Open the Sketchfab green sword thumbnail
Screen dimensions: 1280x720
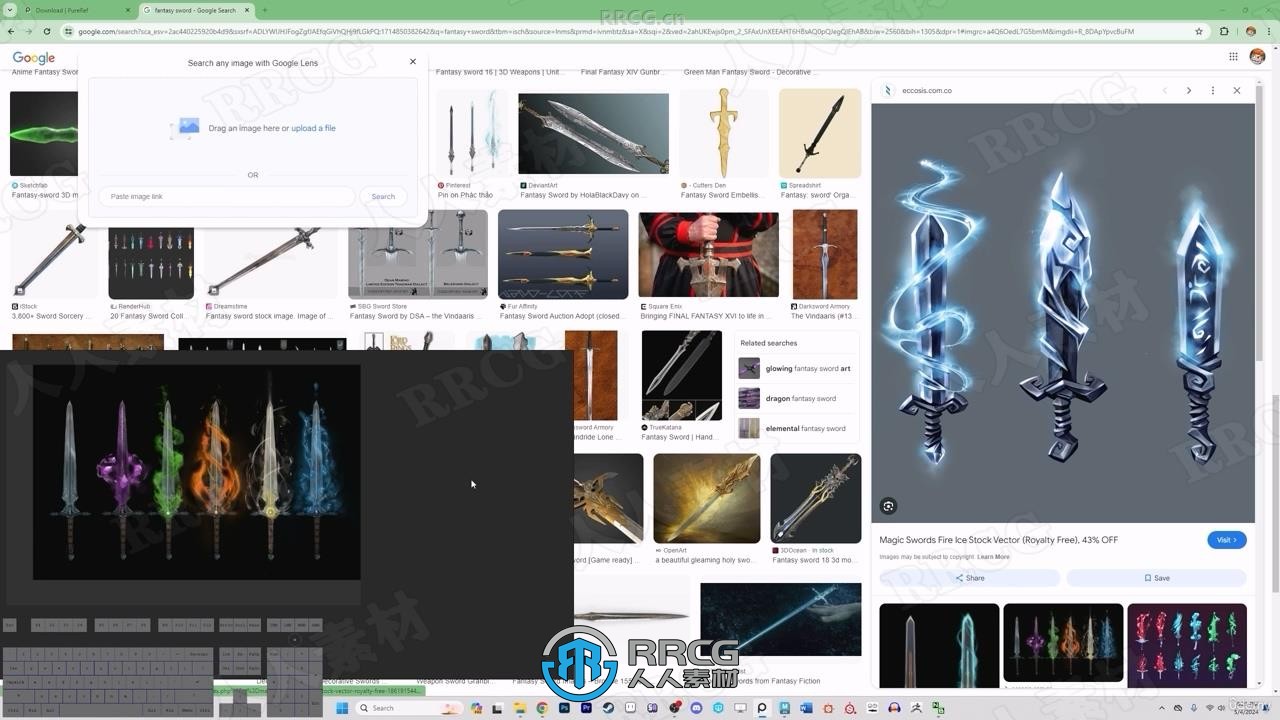(44, 134)
